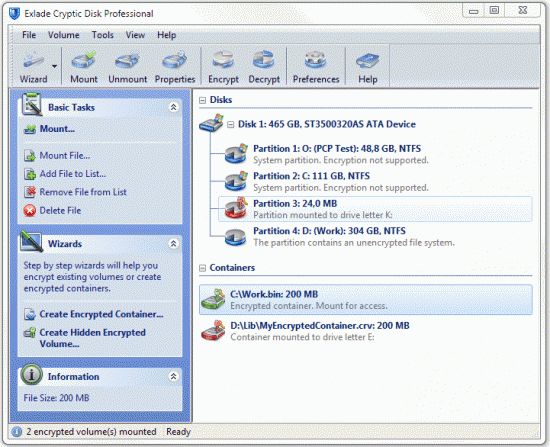Click the 'Ready' status bar text
The image size is (550, 447).
[178, 432]
